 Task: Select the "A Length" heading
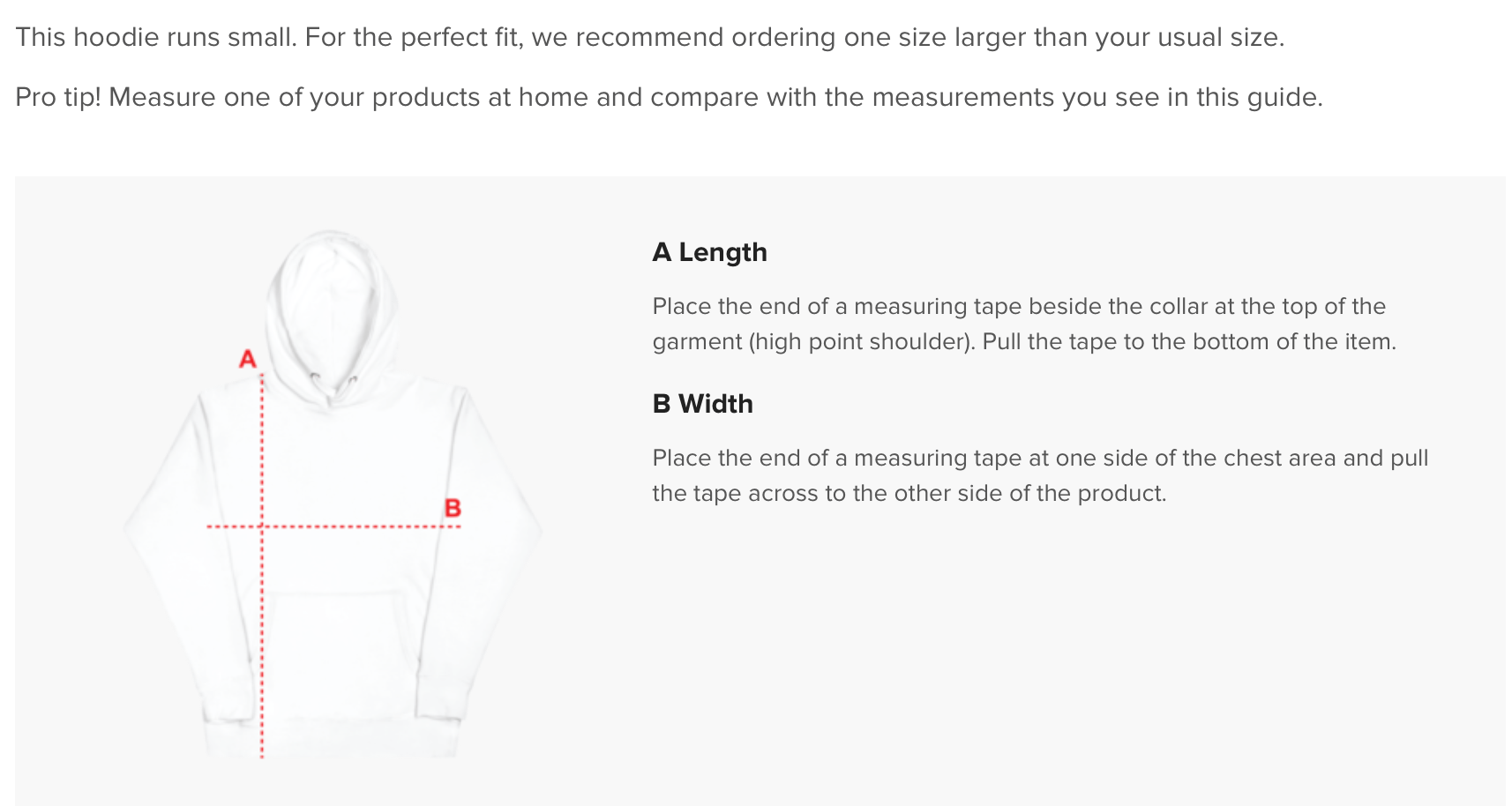pos(709,252)
